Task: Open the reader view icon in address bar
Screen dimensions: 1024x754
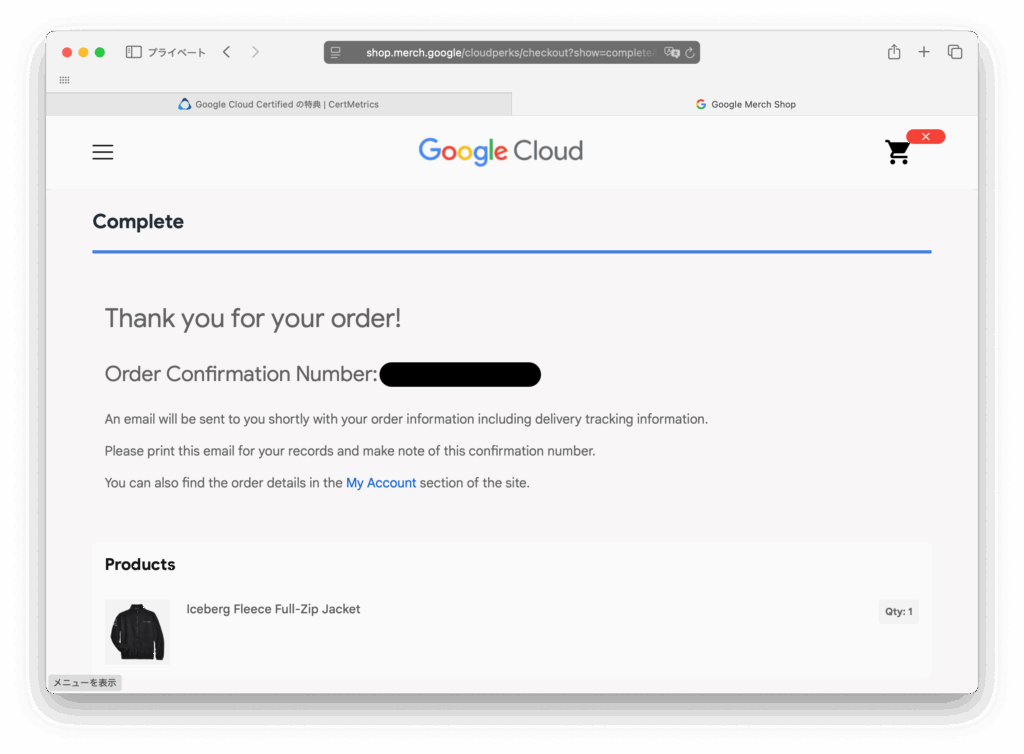Action: (x=335, y=52)
